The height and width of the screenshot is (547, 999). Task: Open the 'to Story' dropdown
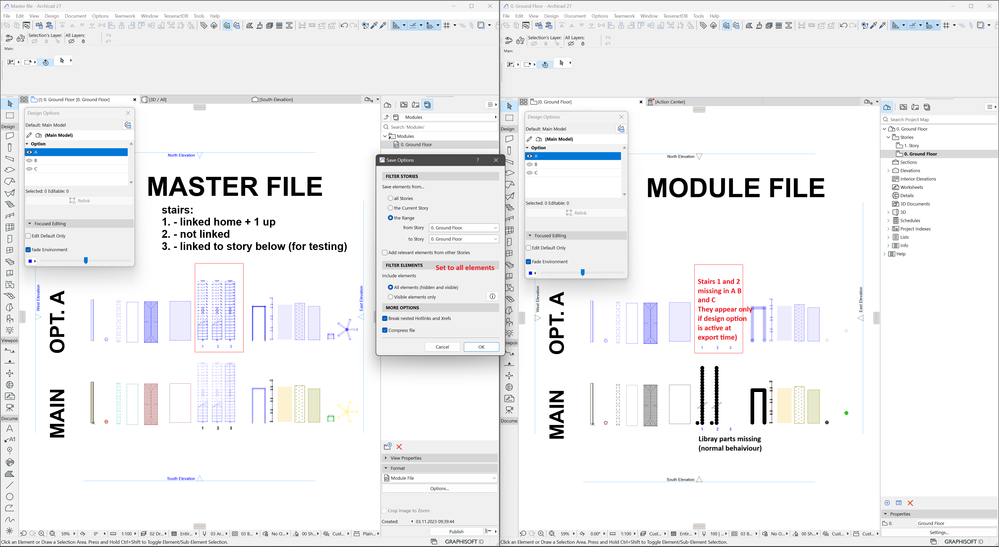pyautogui.click(x=464, y=239)
